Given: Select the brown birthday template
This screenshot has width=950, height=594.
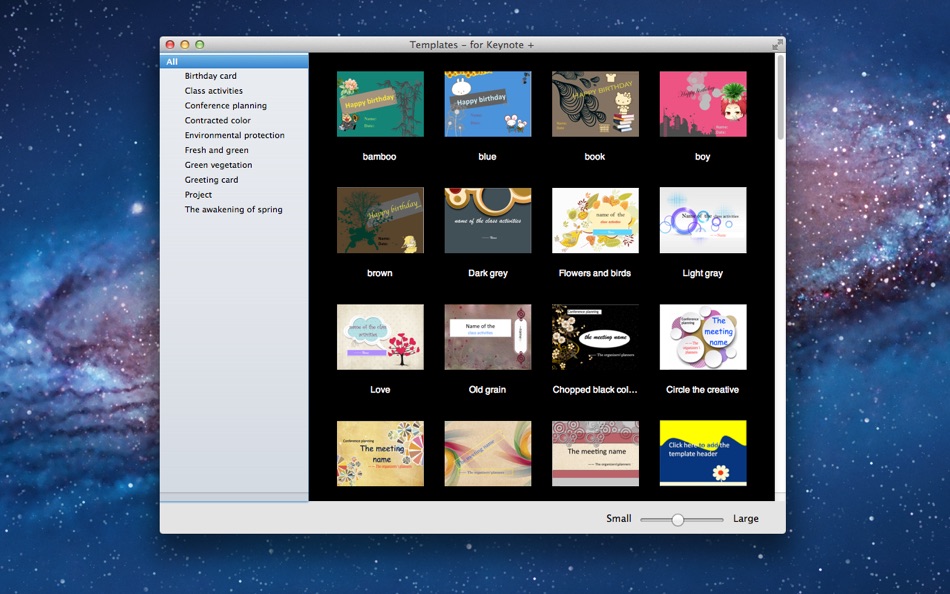Looking at the screenshot, I should coord(380,220).
